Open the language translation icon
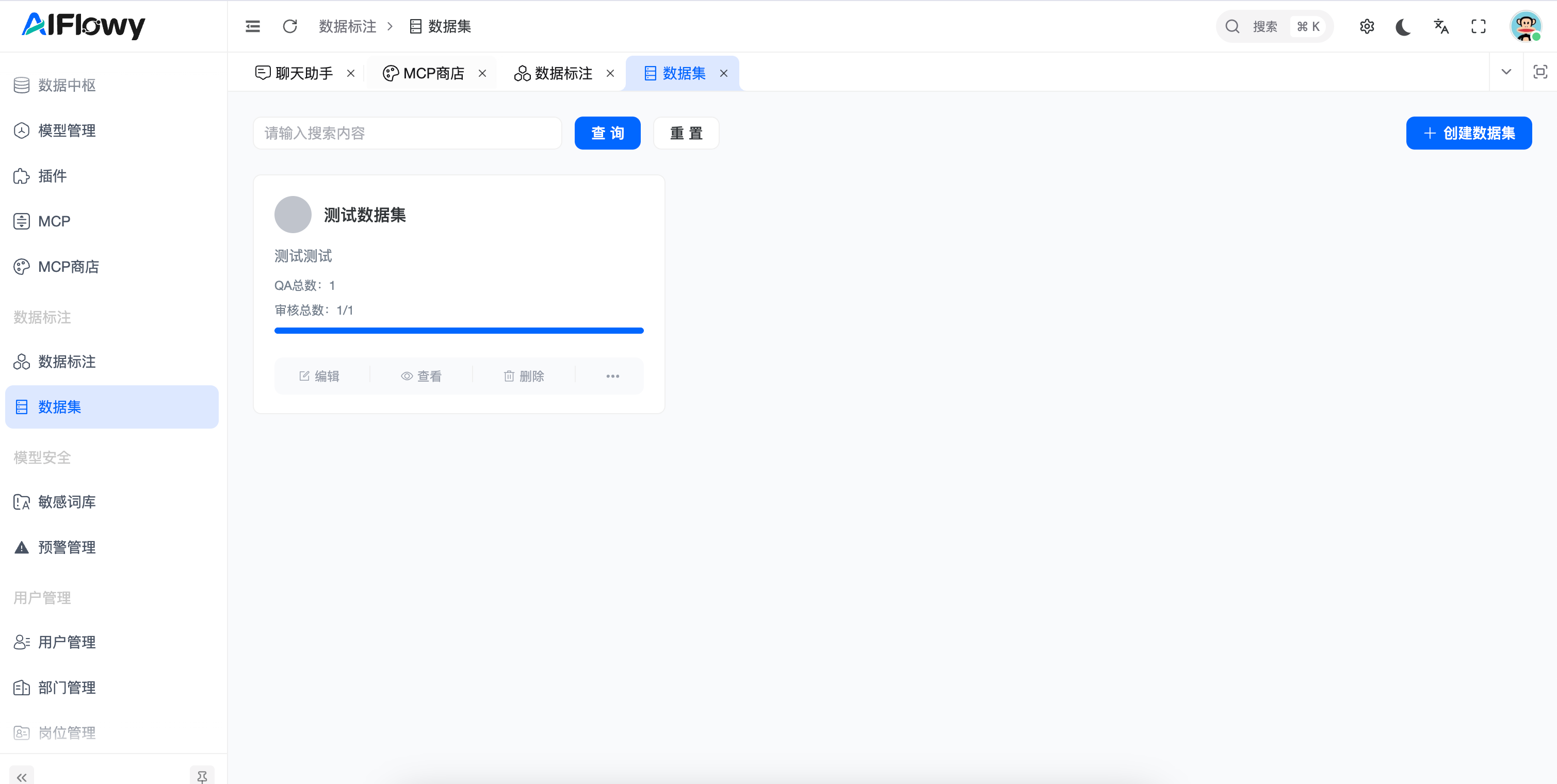The height and width of the screenshot is (784, 1557). (1441, 26)
